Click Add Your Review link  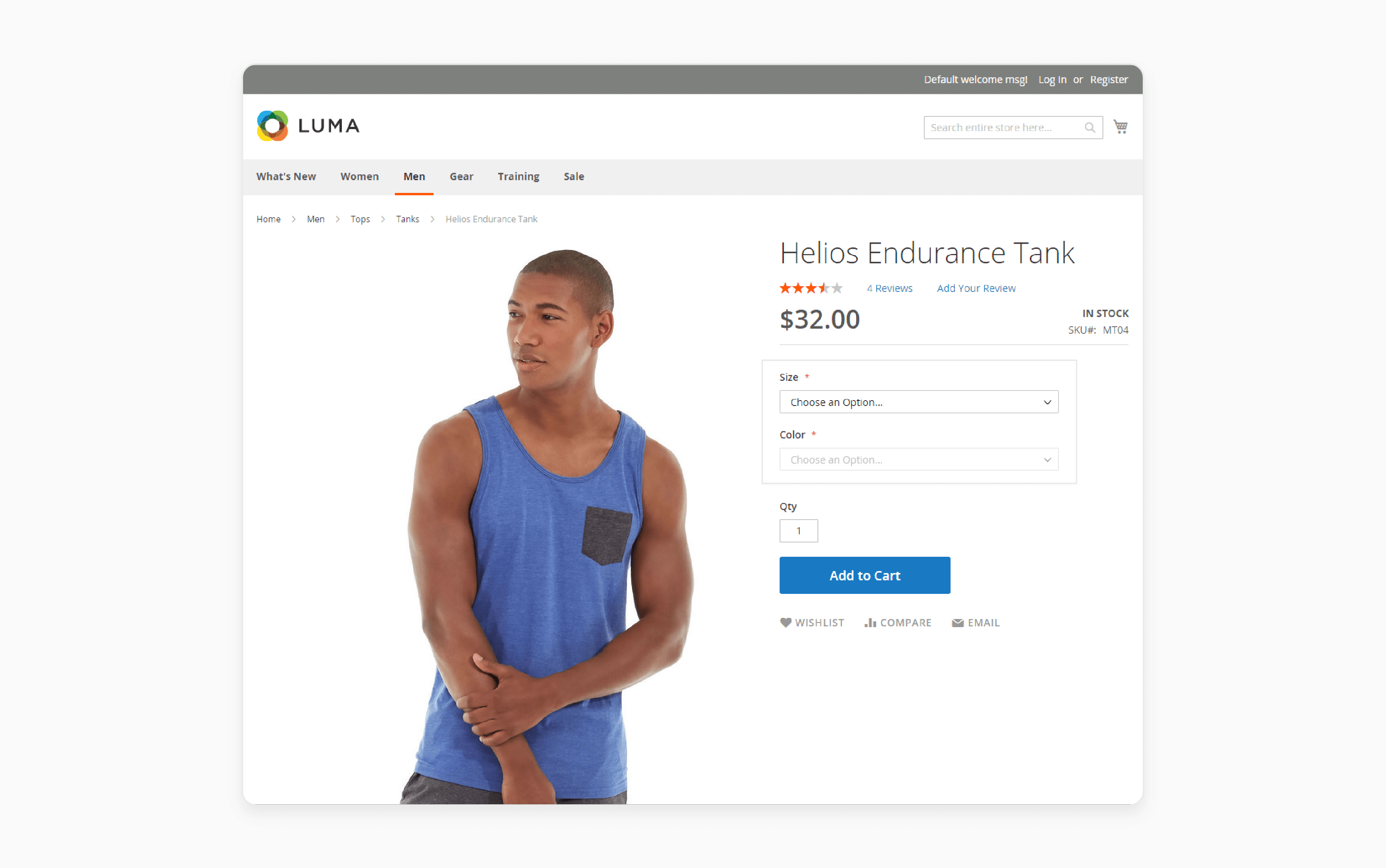click(974, 288)
